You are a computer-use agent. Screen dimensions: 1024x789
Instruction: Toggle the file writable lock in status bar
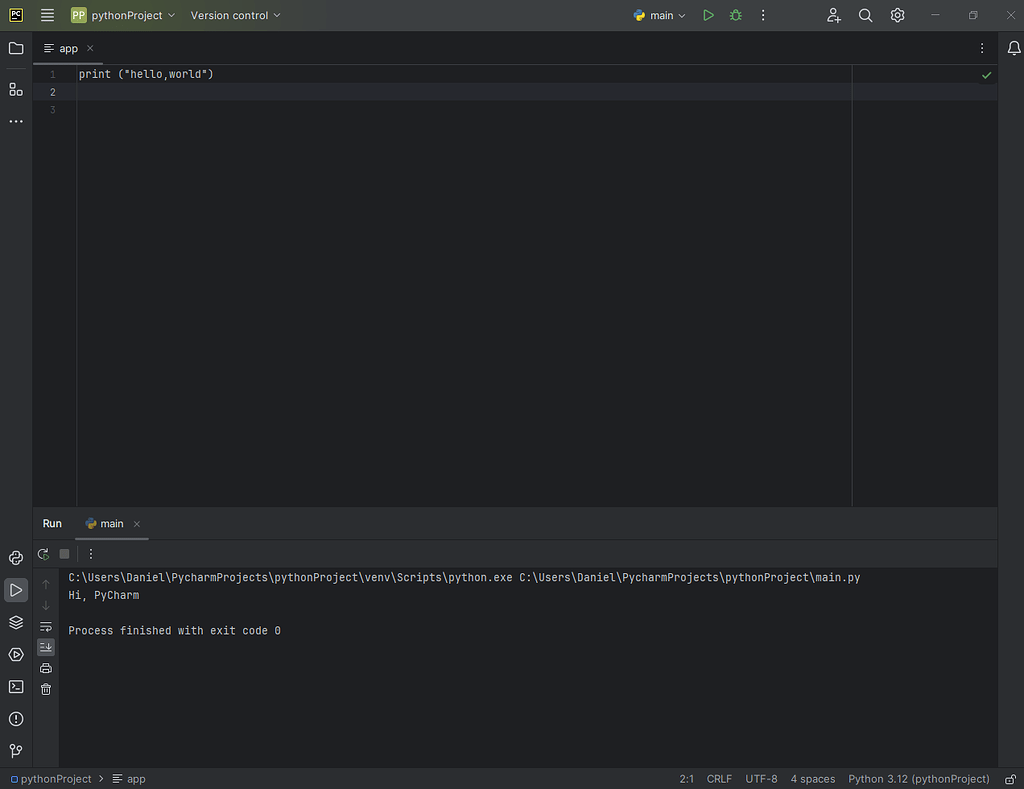[1010, 778]
